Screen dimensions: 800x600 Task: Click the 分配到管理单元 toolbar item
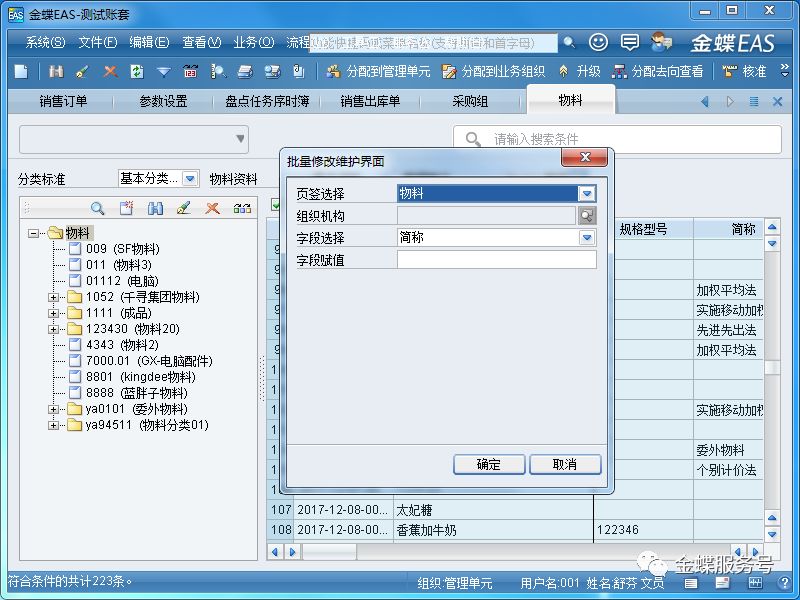click(x=379, y=71)
